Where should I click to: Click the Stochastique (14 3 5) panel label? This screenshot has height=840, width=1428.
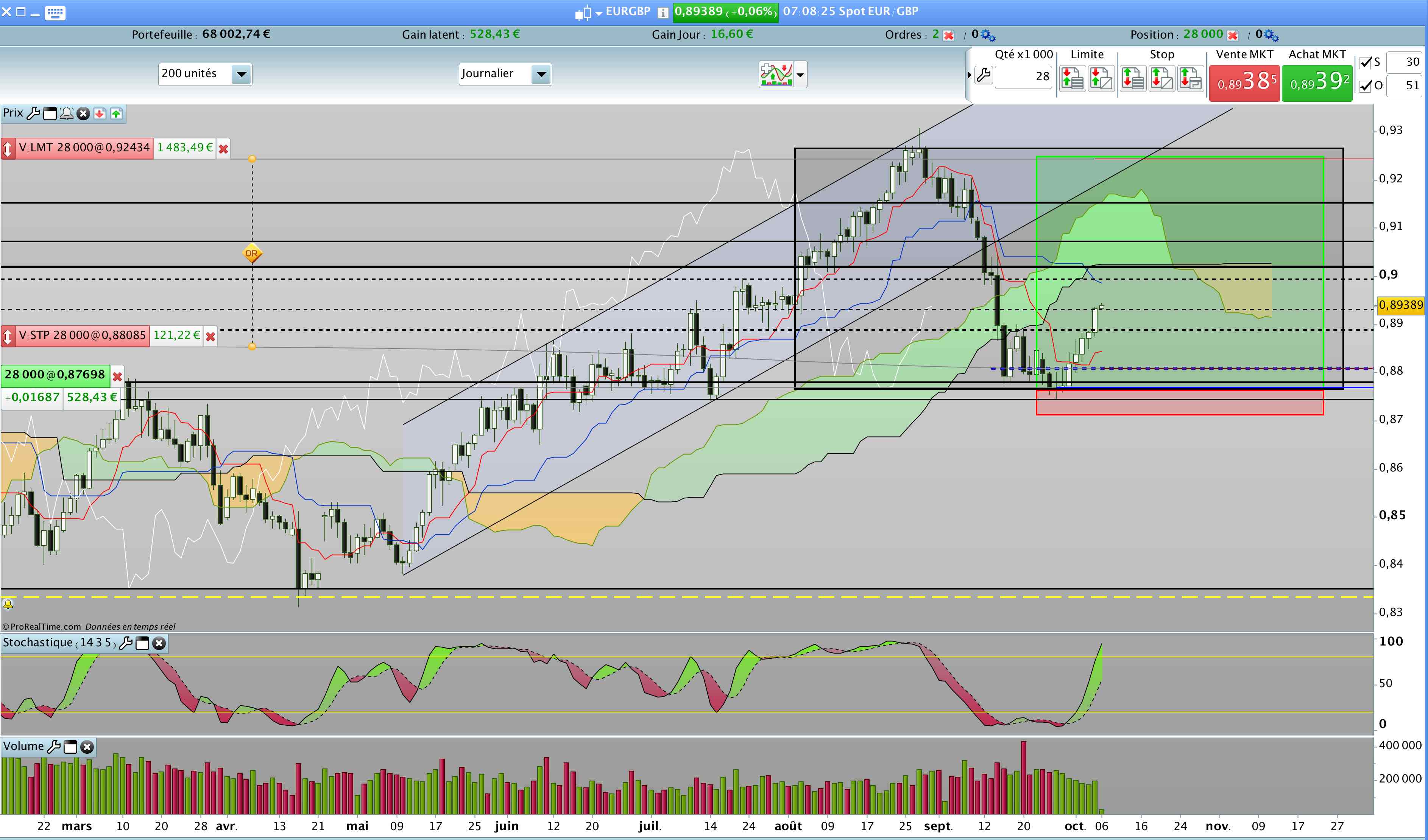59,643
